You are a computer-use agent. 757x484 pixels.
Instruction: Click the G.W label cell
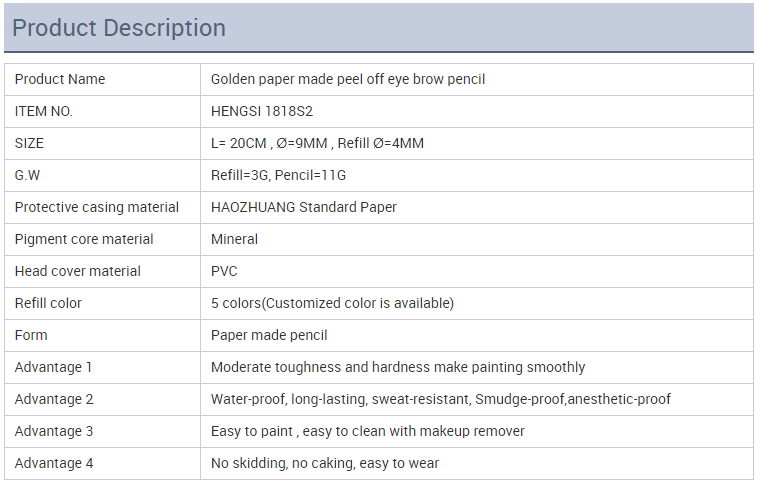[x=102, y=175]
